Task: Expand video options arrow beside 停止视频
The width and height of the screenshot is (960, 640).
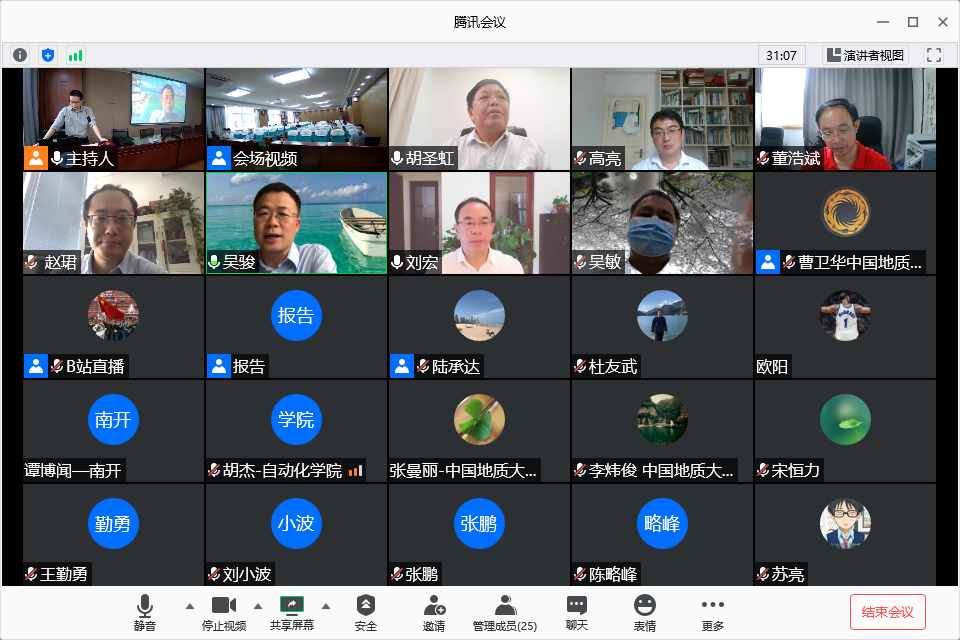Action: pos(258,606)
